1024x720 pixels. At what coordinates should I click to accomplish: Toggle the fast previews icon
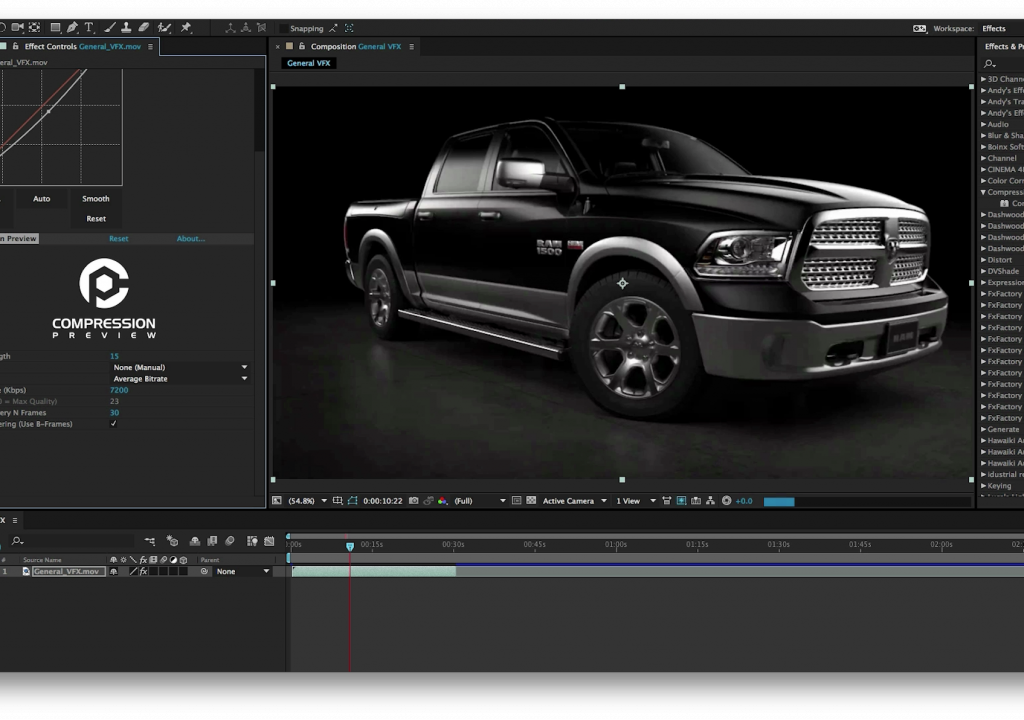(681, 500)
